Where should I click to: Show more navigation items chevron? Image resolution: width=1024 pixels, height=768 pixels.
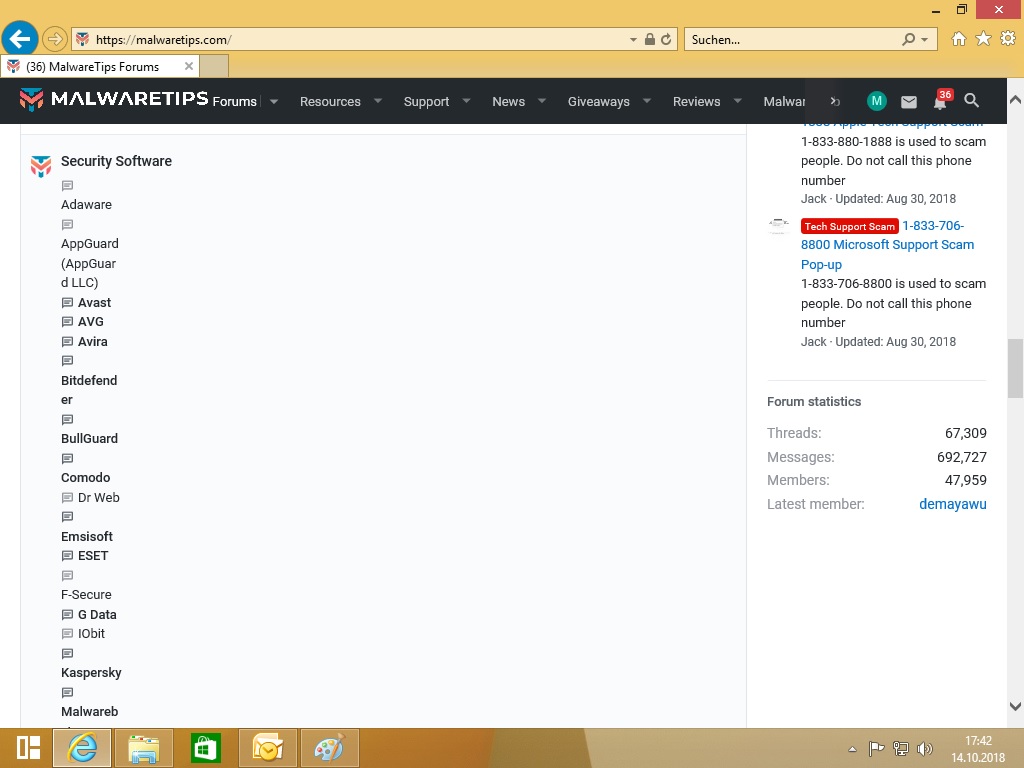835,101
